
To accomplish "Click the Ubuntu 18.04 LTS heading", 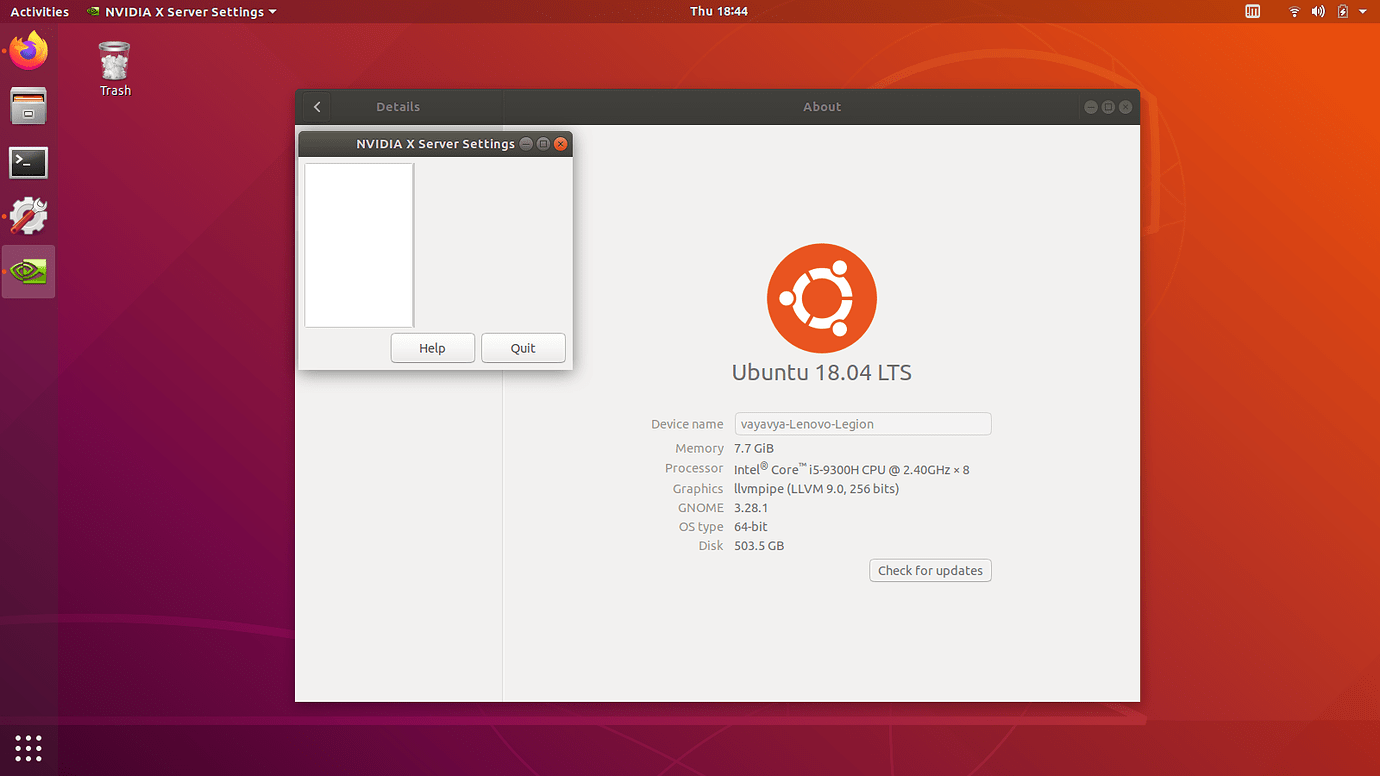I will pyautogui.click(x=822, y=373).
